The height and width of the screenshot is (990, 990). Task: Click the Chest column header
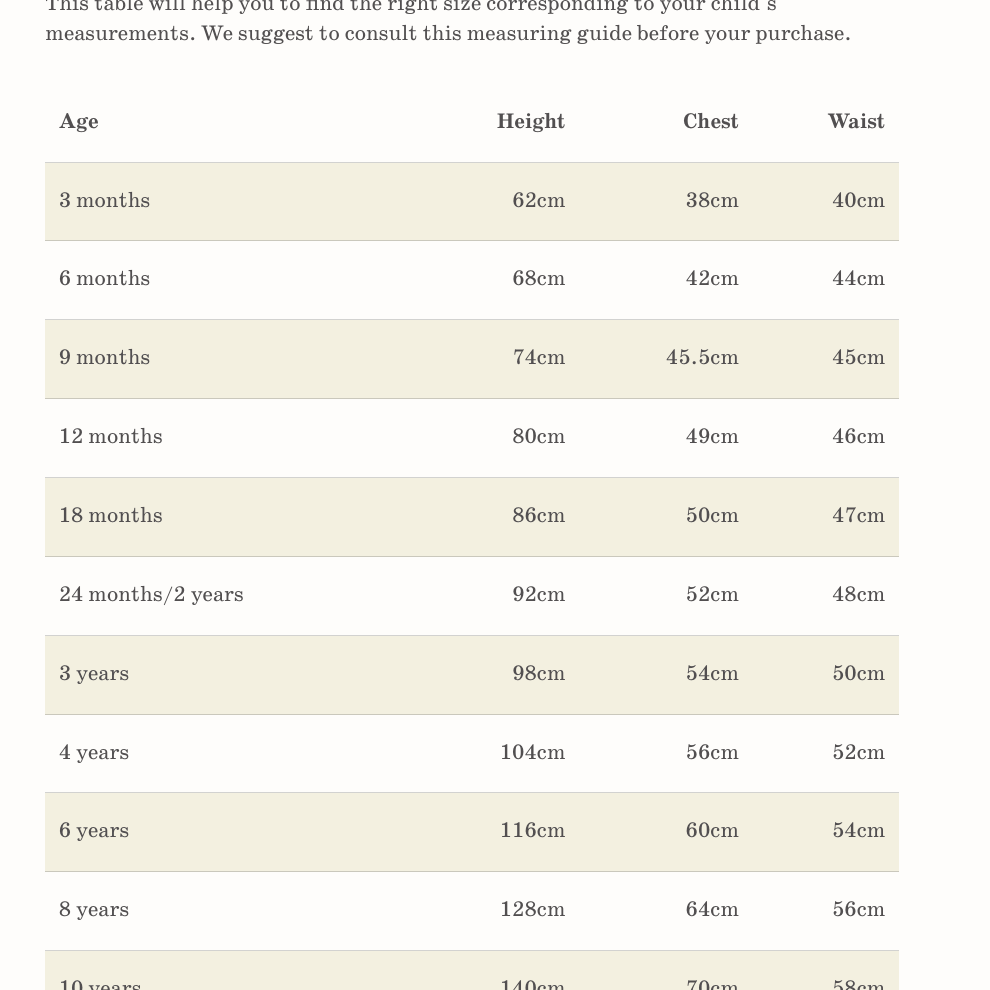710,121
